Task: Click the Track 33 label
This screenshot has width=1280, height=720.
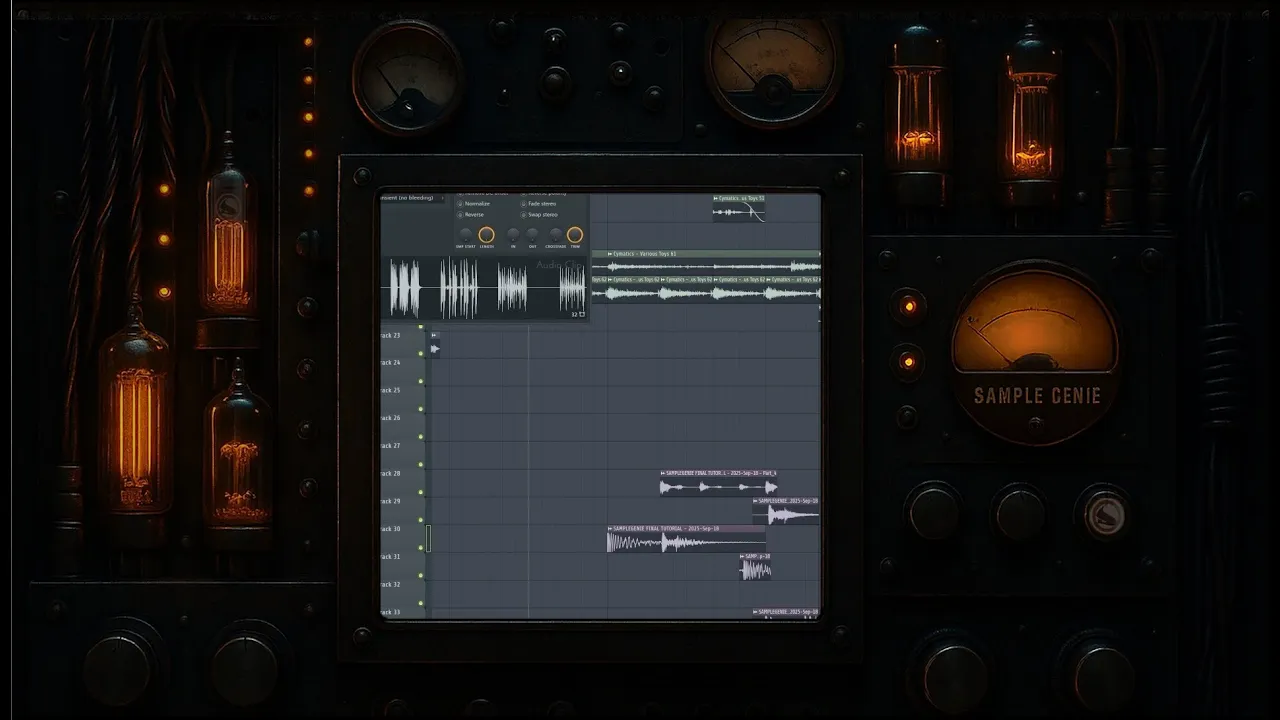Action: coord(390,612)
